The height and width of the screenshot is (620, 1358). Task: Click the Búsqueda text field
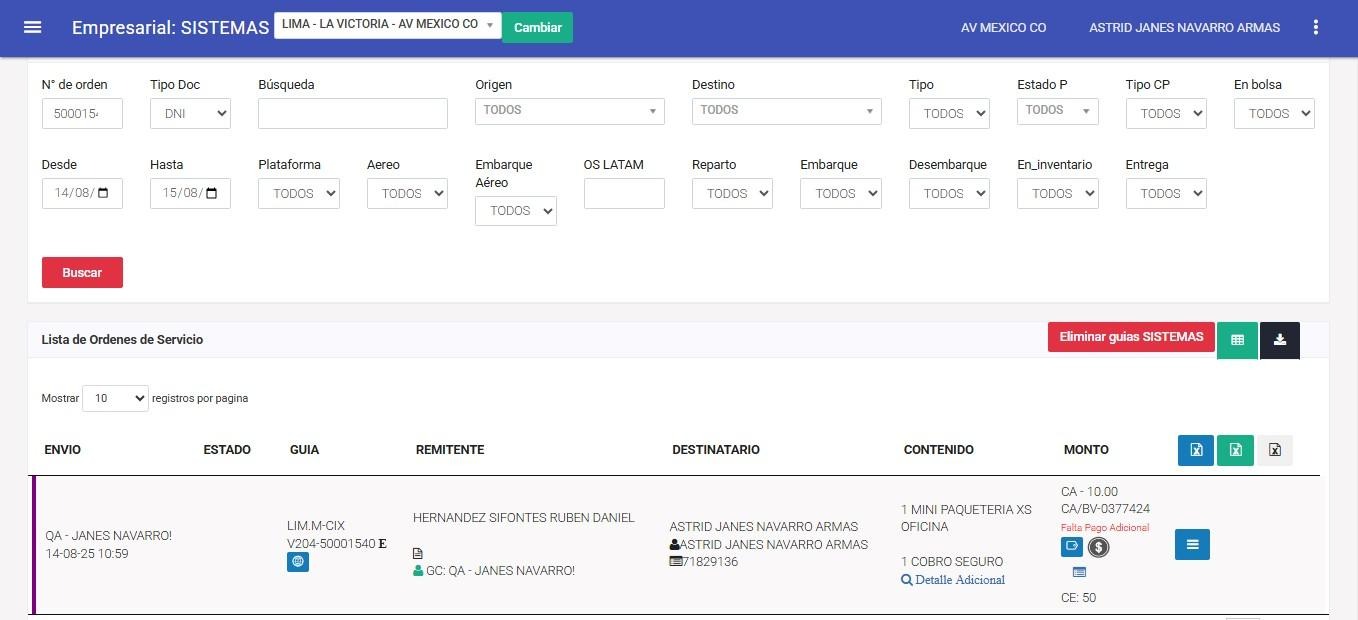pyautogui.click(x=352, y=114)
